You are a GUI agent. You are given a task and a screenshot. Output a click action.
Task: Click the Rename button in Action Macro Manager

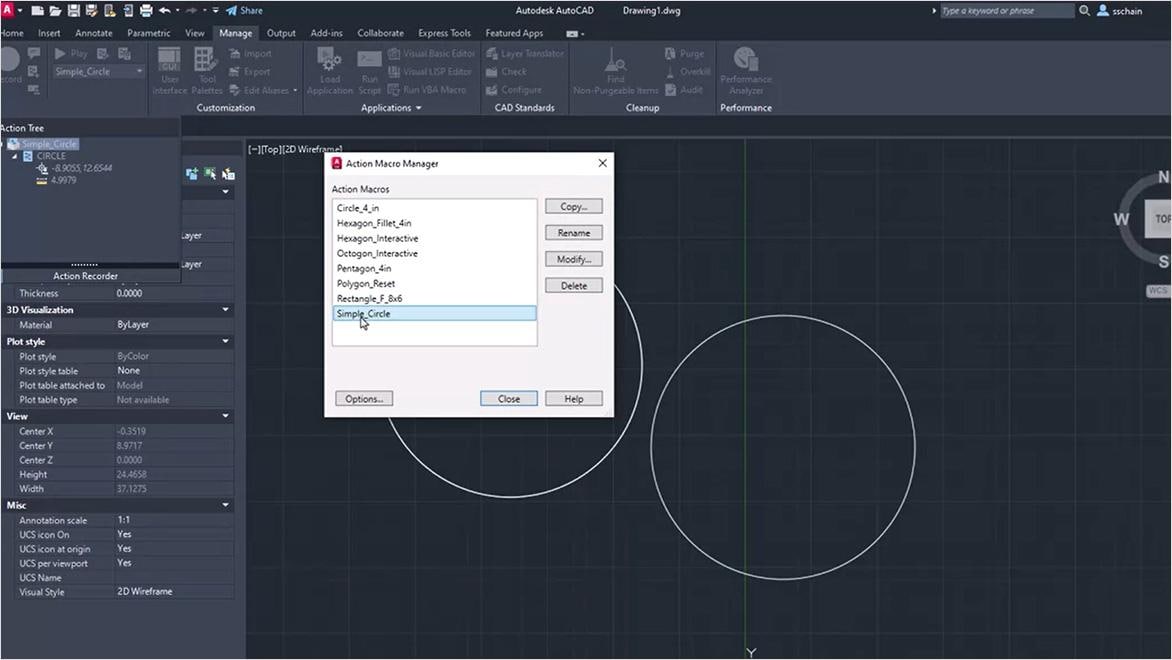(x=573, y=232)
